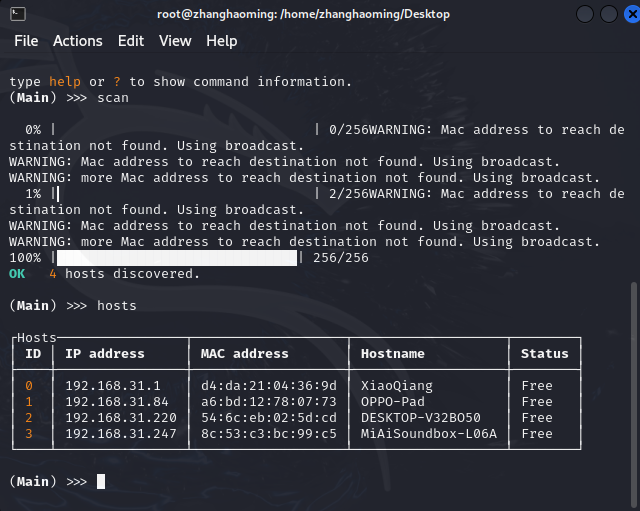The height and width of the screenshot is (511, 640).
Task: Click the DESKTOP-V32BO50 hostname entry
Action: pyautogui.click(x=421, y=418)
